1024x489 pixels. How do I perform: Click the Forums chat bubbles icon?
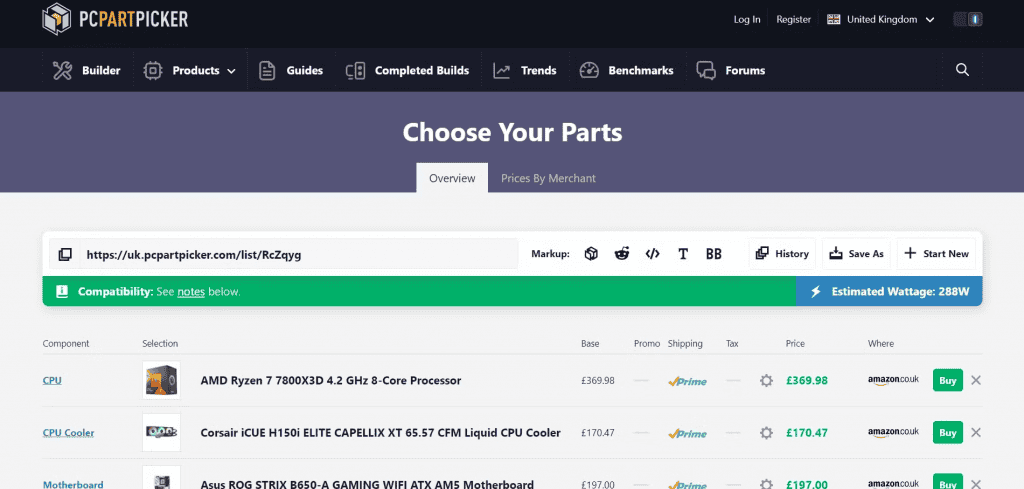point(706,71)
